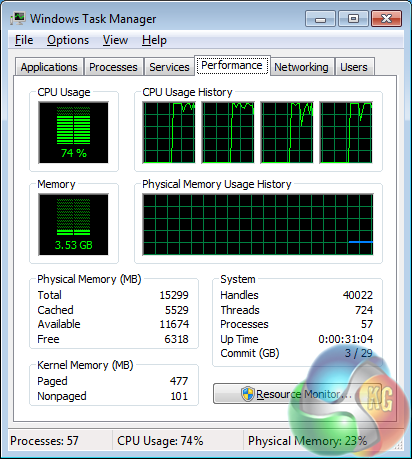Click the CPU Usage gauge meter

(x=73, y=132)
